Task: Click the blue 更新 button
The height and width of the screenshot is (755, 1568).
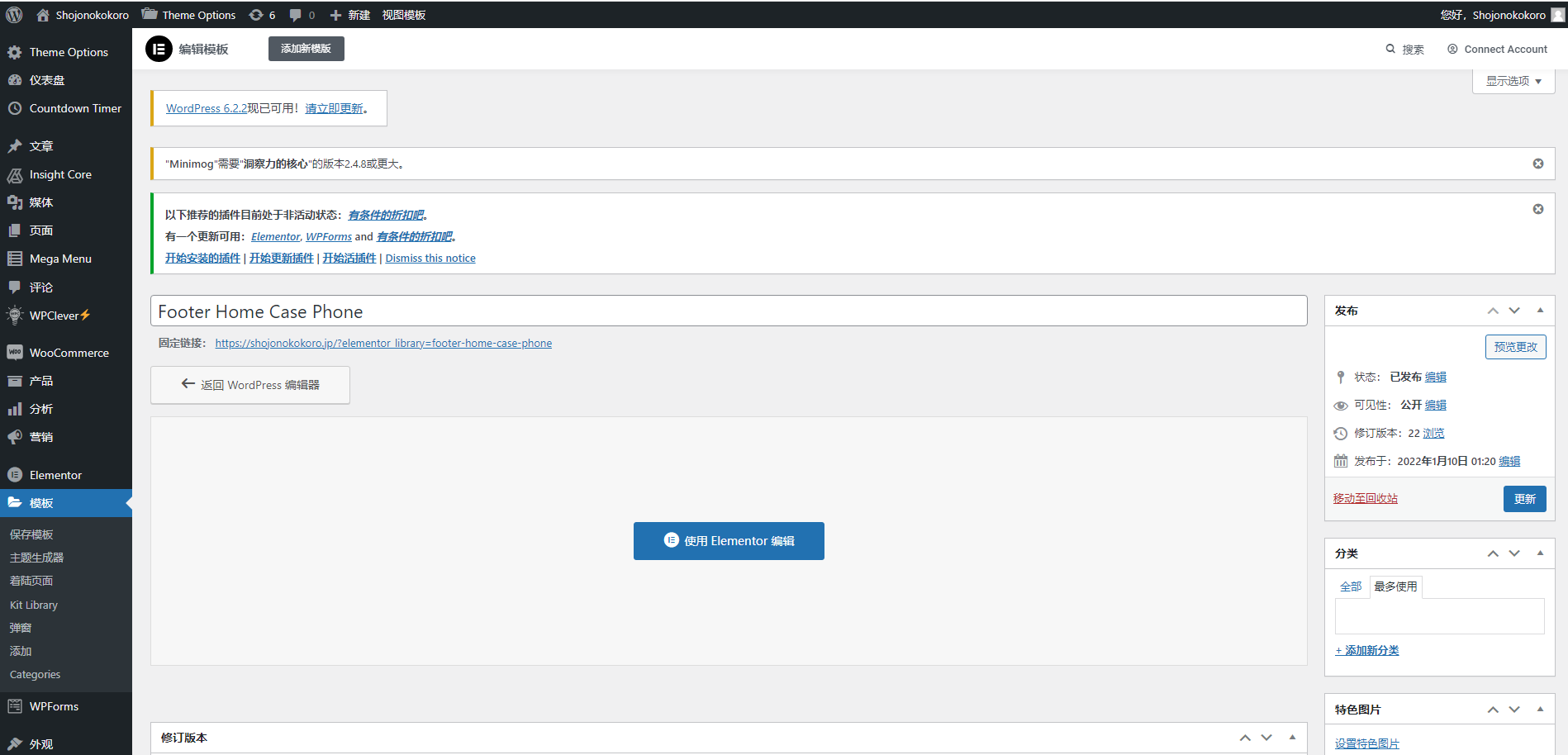Action: [1525, 498]
